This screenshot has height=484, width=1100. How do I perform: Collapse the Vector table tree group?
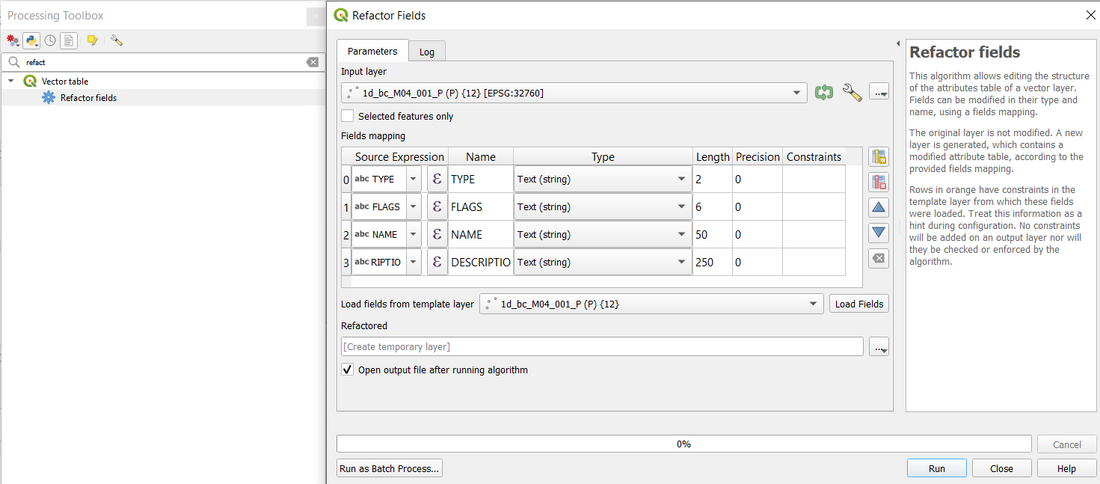11,81
